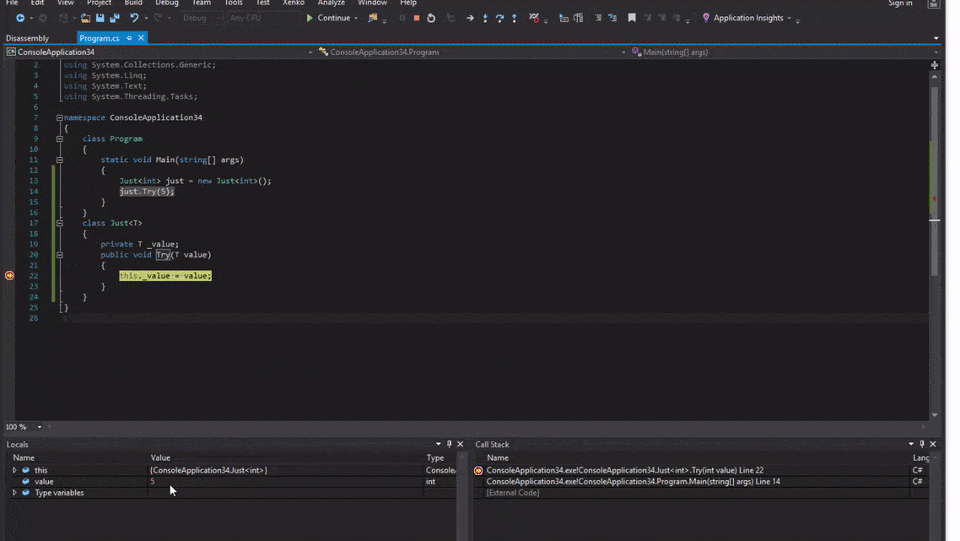
Task: Toggle auto-hide pin on Locals panel
Action: pos(449,444)
